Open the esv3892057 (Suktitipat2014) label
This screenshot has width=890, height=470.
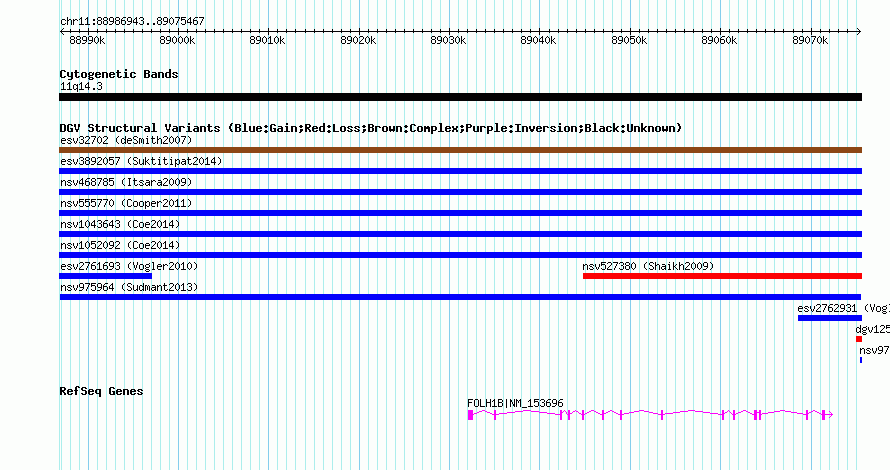[141, 161]
